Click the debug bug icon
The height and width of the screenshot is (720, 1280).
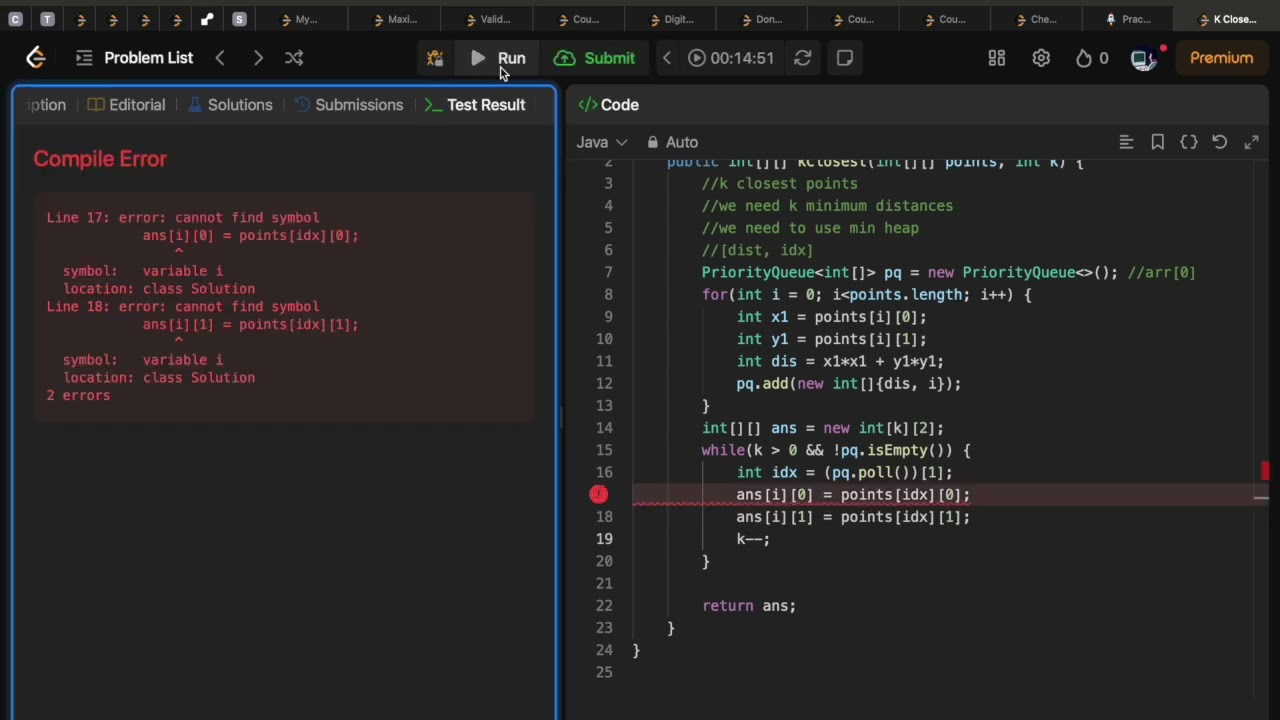tap(435, 58)
